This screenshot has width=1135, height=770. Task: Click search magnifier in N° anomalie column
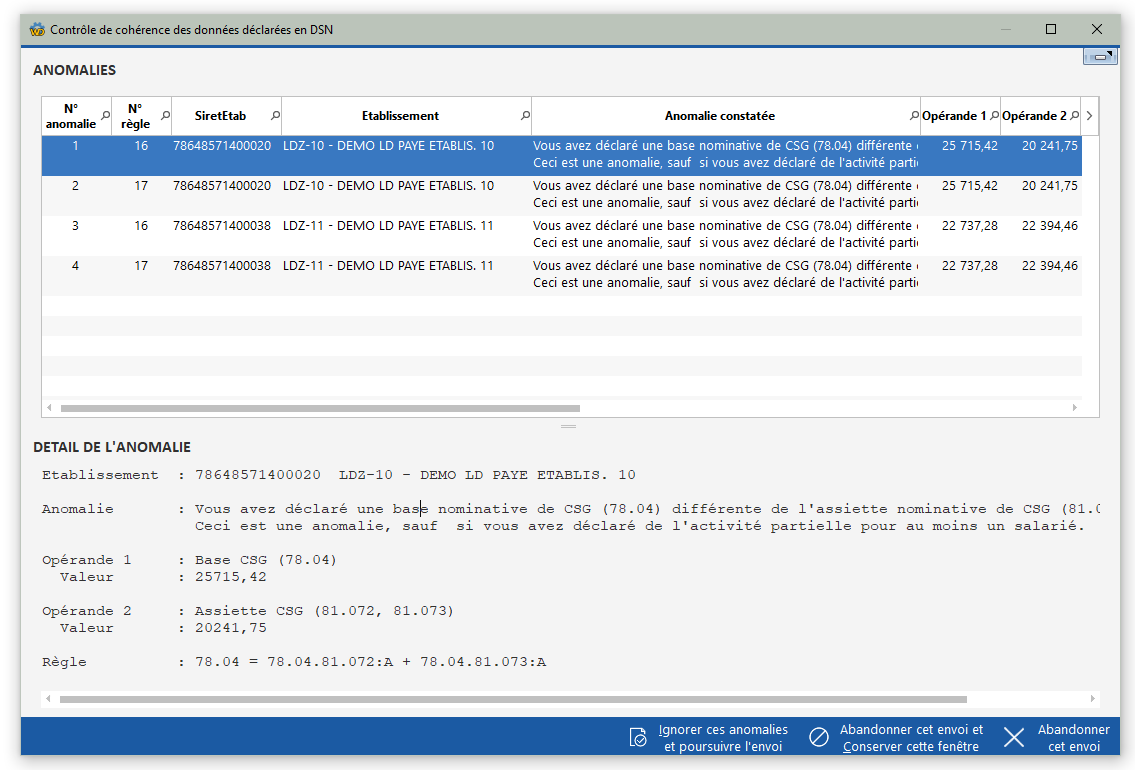tap(105, 116)
